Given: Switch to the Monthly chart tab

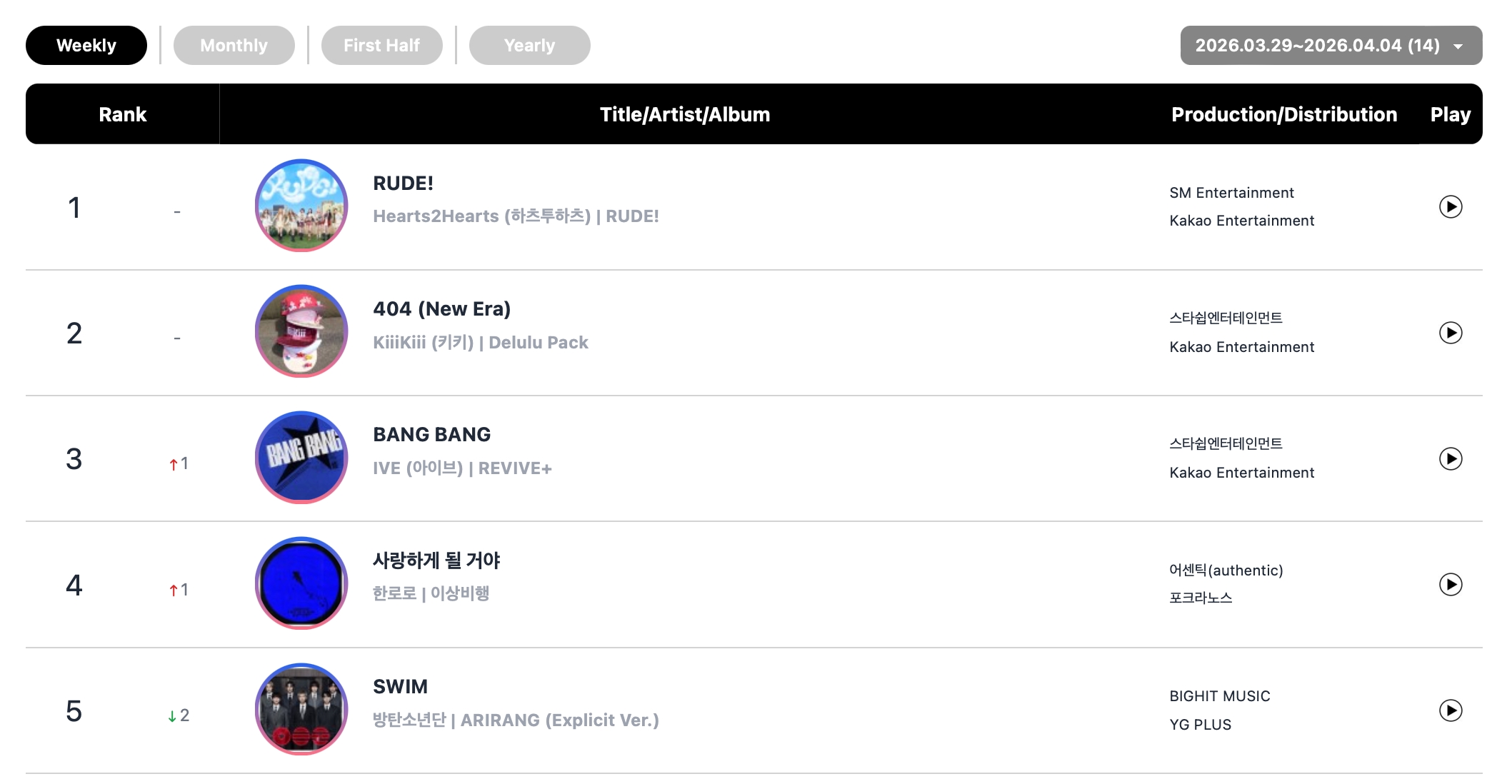Looking at the screenshot, I should 234,46.
